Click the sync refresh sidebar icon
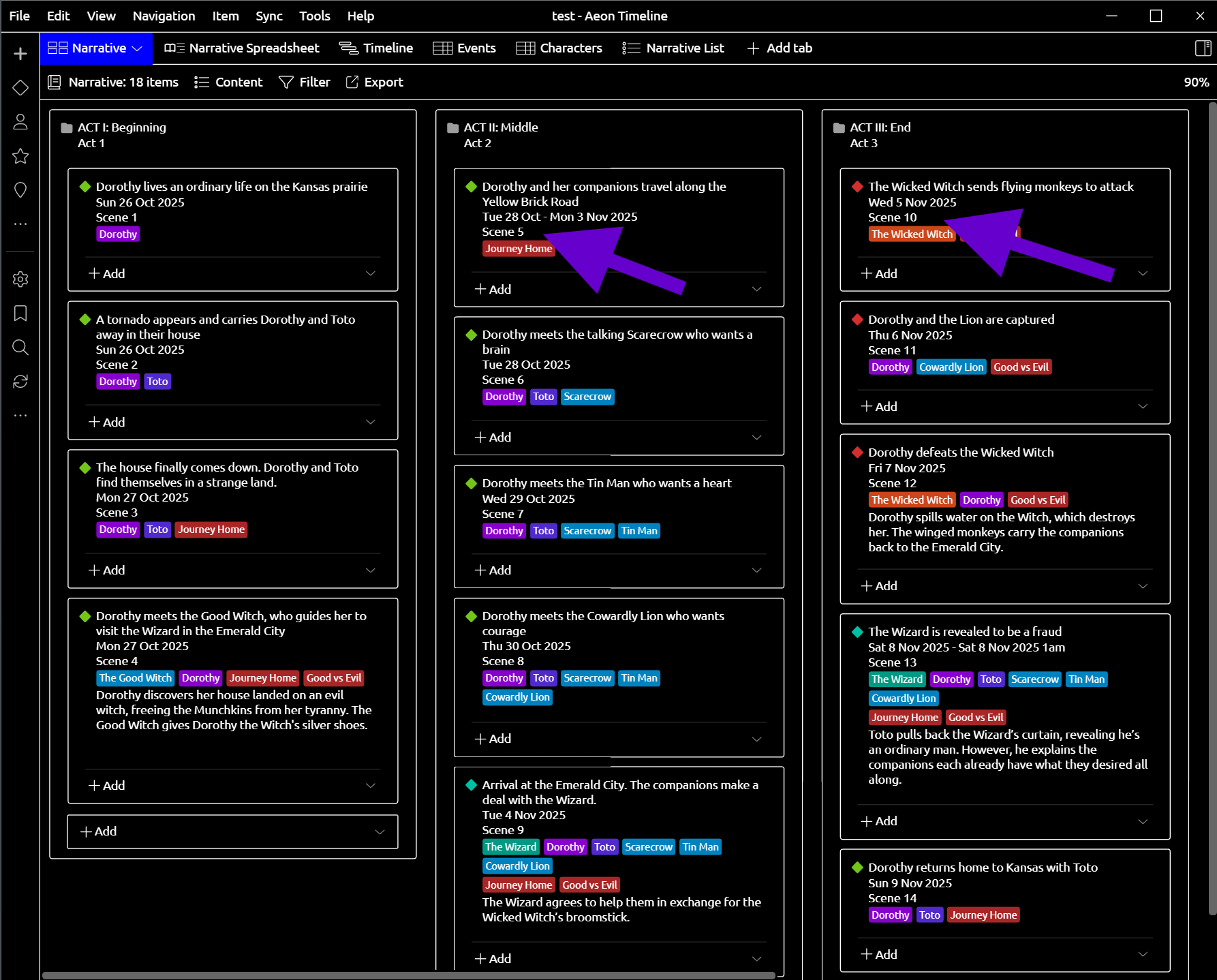 click(x=20, y=382)
